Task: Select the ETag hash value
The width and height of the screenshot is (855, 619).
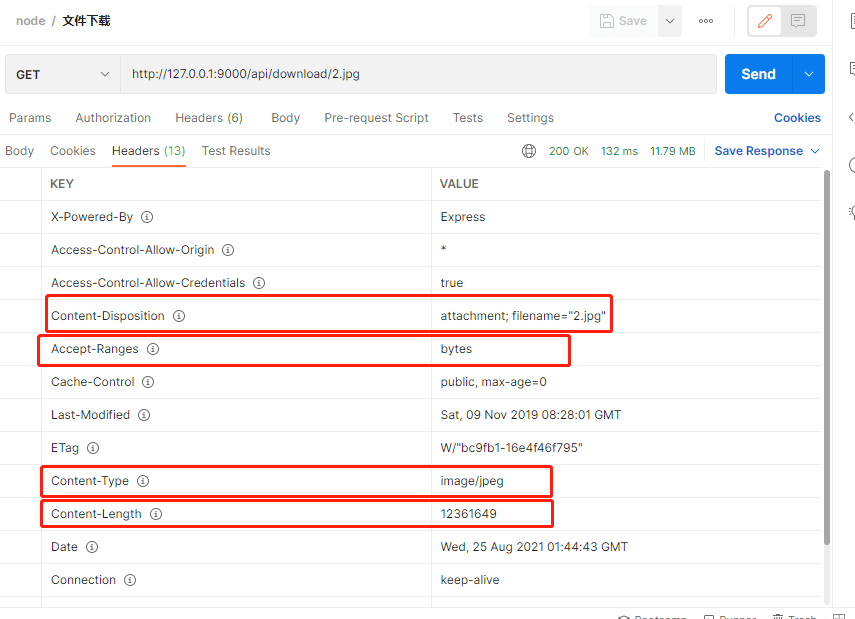Action: pyautogui.click(x=511, y=448)
